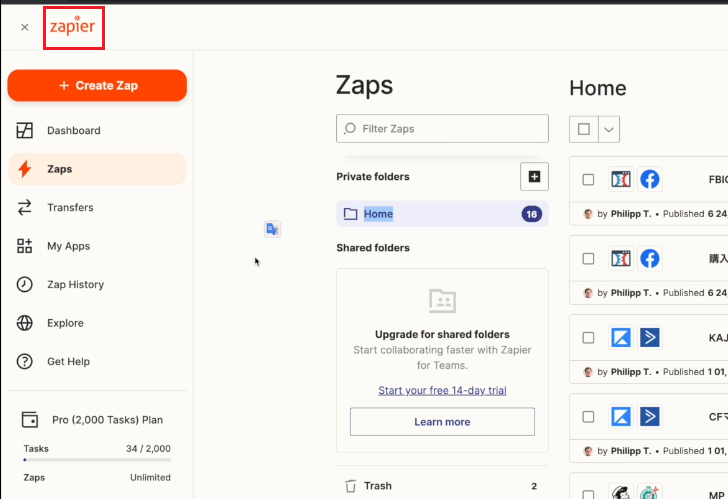Viewport: 728px width, 499px height.
Task: Click ActiveCampaign icon in the CF Zap row
Action: tap(650, 416)
